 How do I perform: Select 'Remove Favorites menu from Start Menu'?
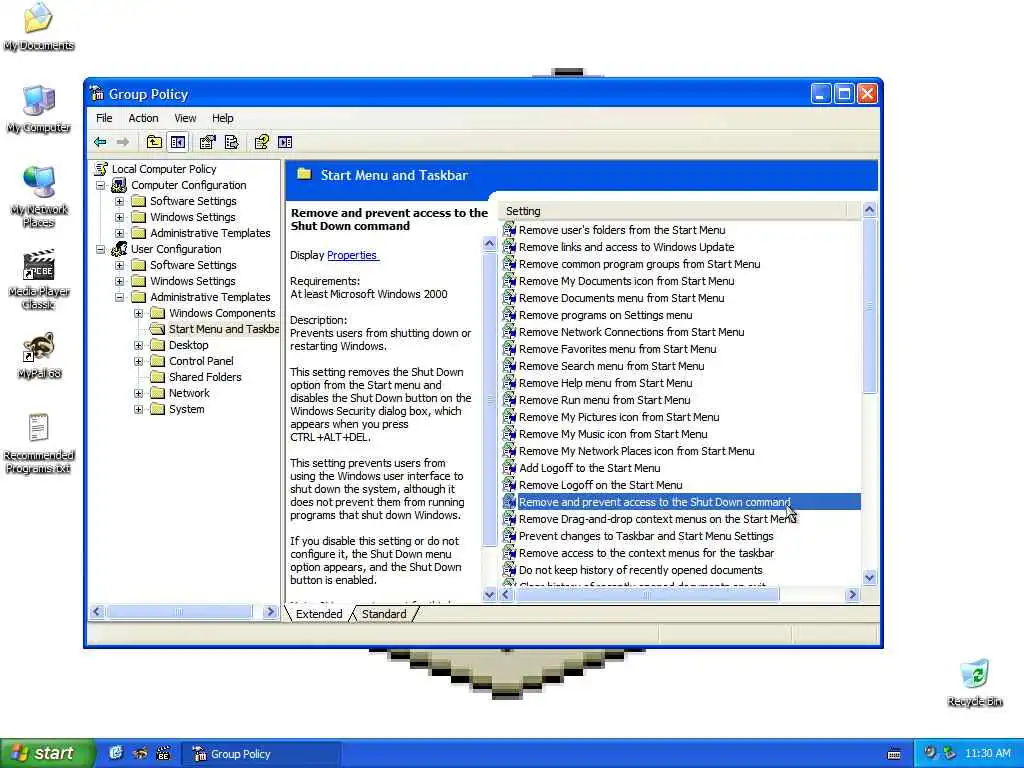pyautogui.click(x=617, y=349)
